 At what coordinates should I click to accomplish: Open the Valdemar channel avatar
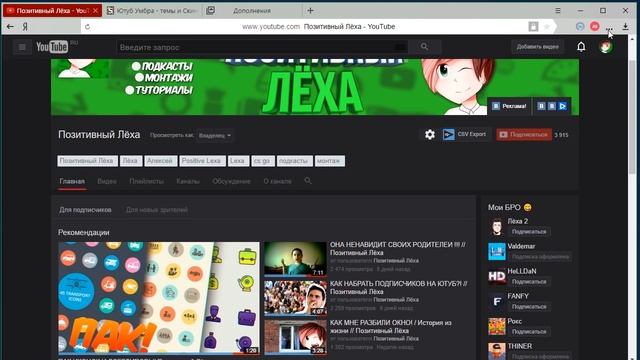497,251
